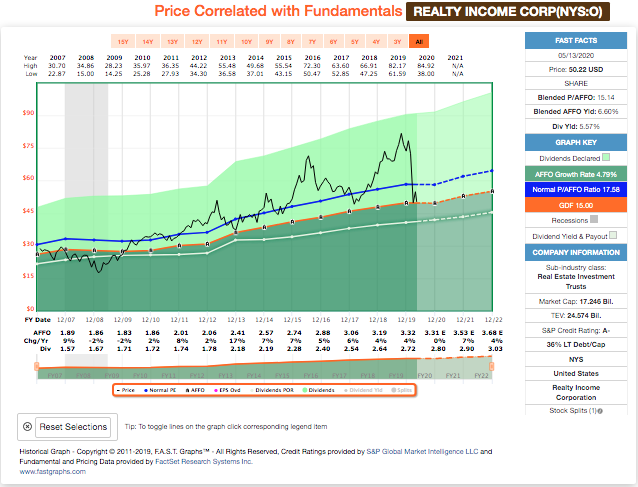Switch to the 9Y time range
This screenshot has height=487, width=638.
point(269,41)
